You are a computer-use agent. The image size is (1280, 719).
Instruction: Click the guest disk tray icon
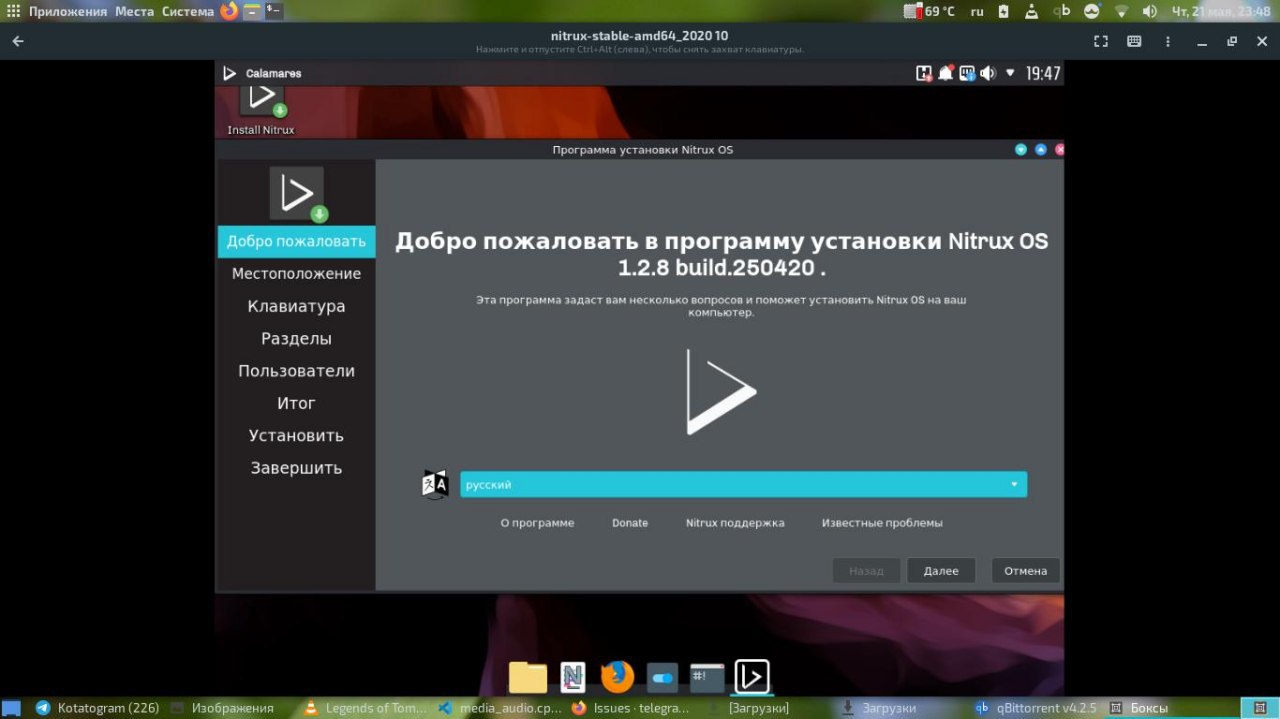click(x=924, y=73)
